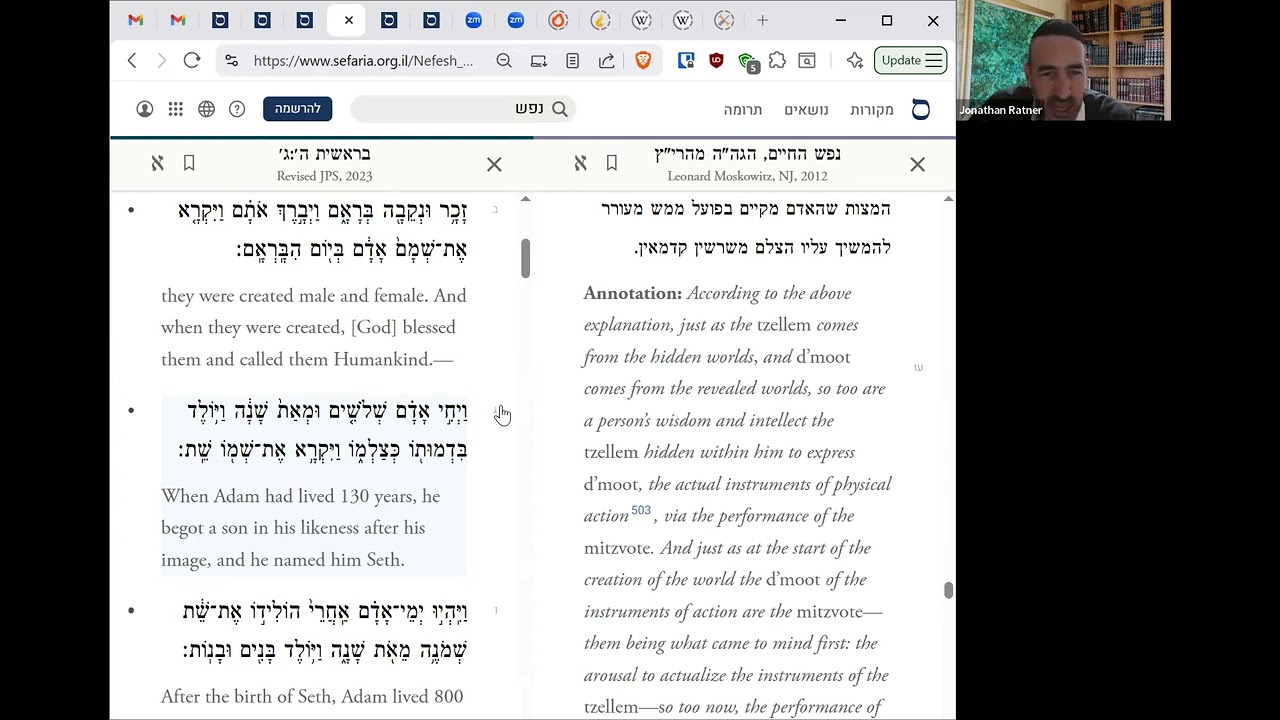Go back to previous page
The height and width of the screenshot is (720, 1280).
point(132,61)
